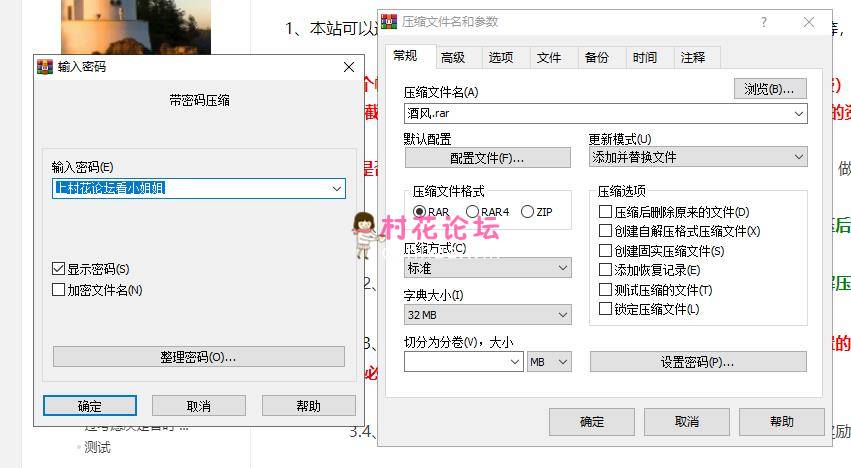Enable encrypt file names checkbox
Screen dimensions: 851x468
coord(59,290)
